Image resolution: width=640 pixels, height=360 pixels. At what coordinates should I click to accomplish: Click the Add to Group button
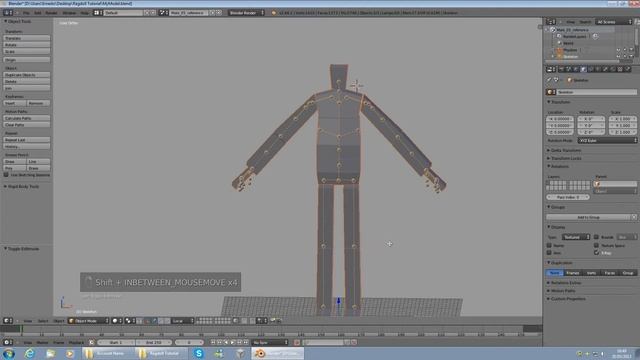(588, 217)
